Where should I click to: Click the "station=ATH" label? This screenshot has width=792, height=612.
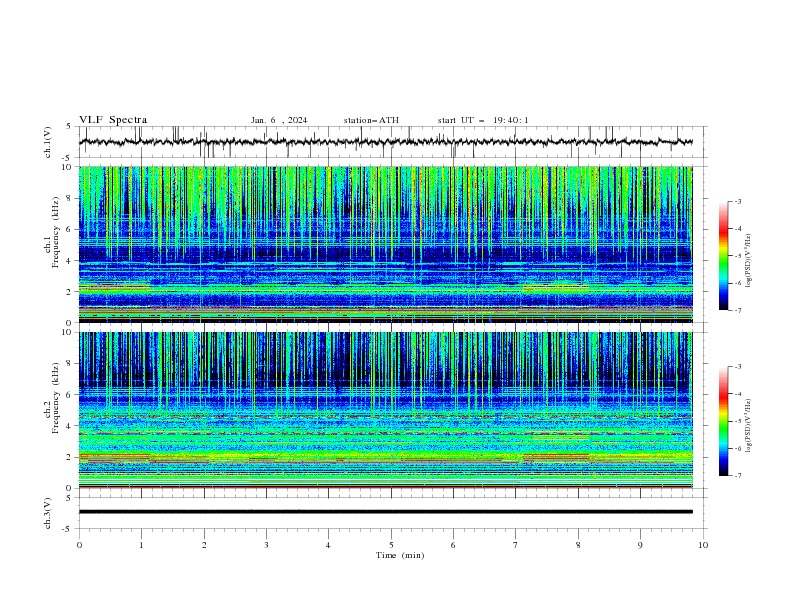tap(371, 120)
